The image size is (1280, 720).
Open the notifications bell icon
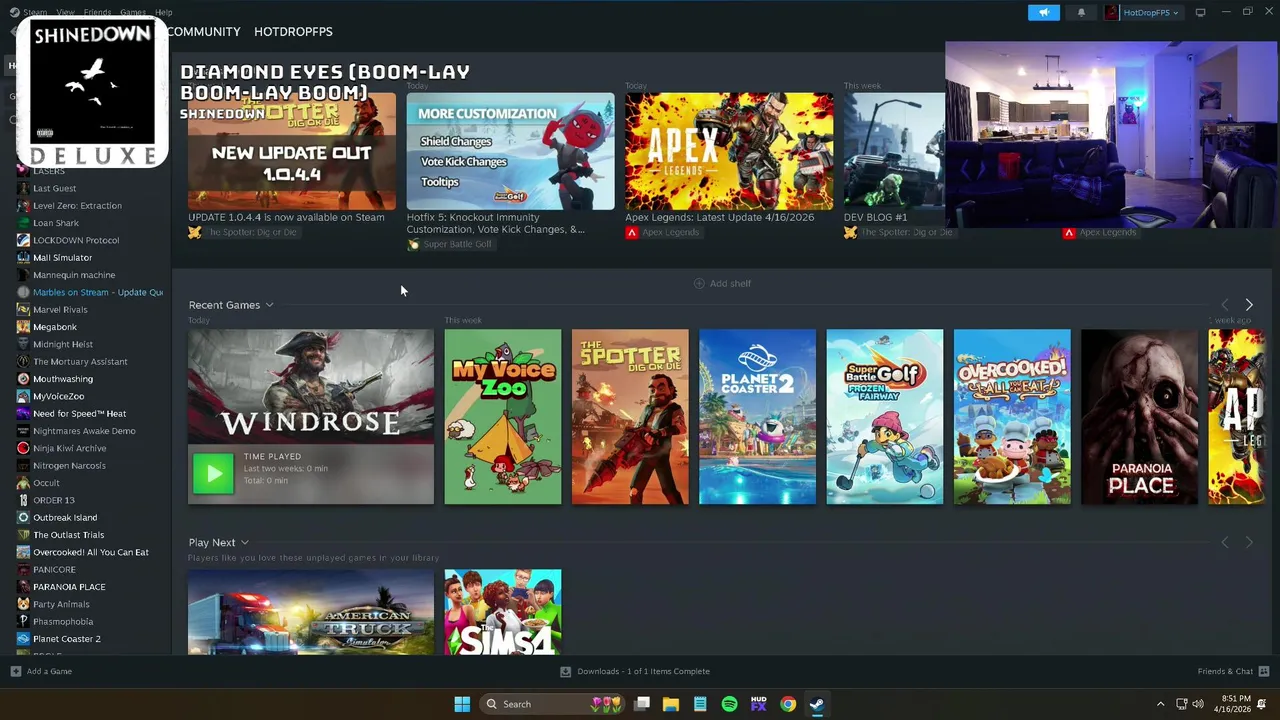pyautogui.click(x=1081, y=12)
